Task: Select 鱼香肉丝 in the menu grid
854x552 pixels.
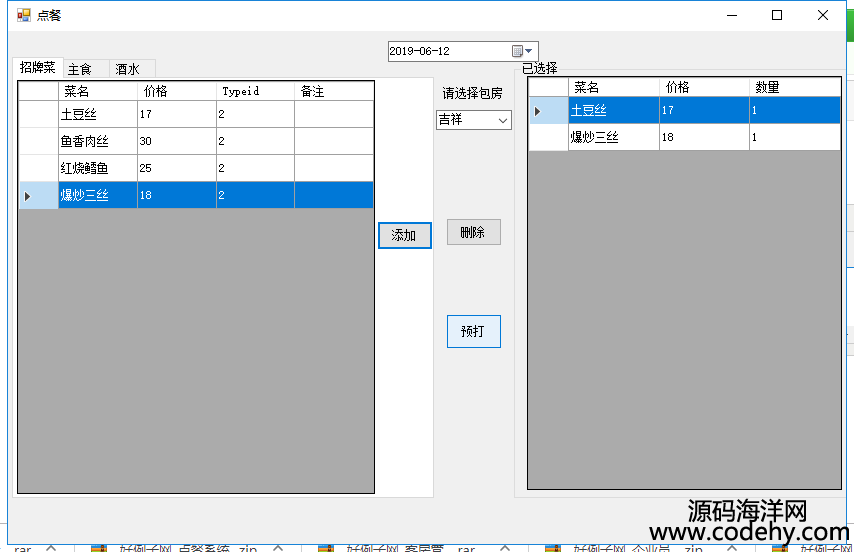Action: pos(98,141)
